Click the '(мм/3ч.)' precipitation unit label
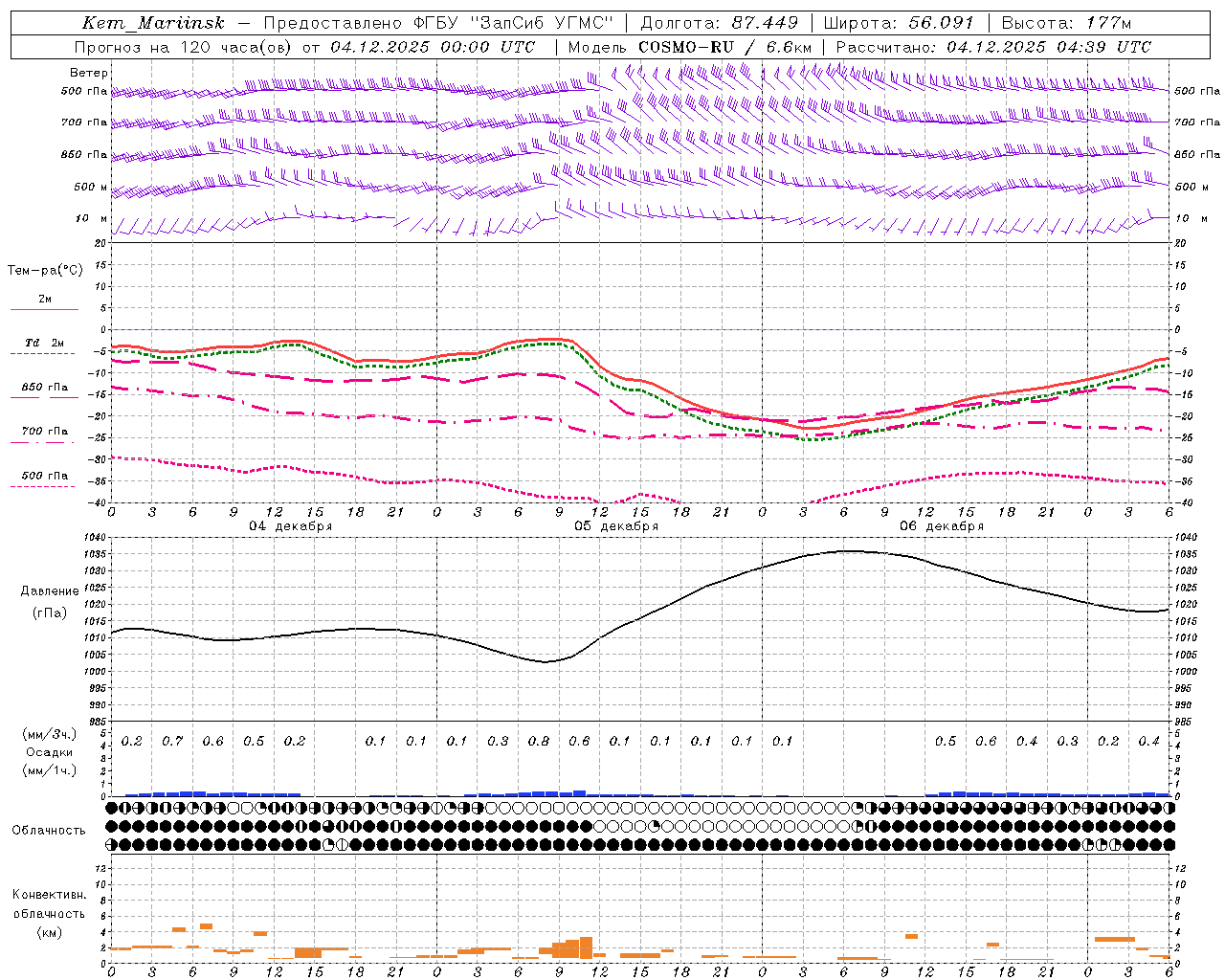Screen dimensions: 1225x980 (x=50, y=734)
